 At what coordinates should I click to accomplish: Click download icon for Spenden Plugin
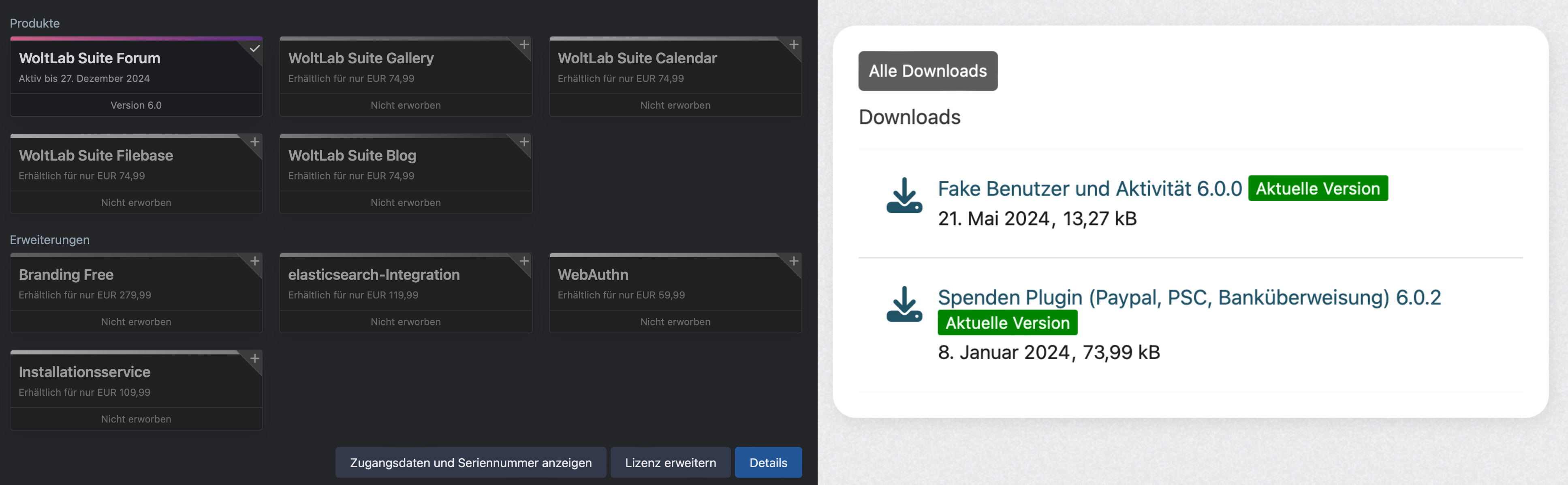904,304
